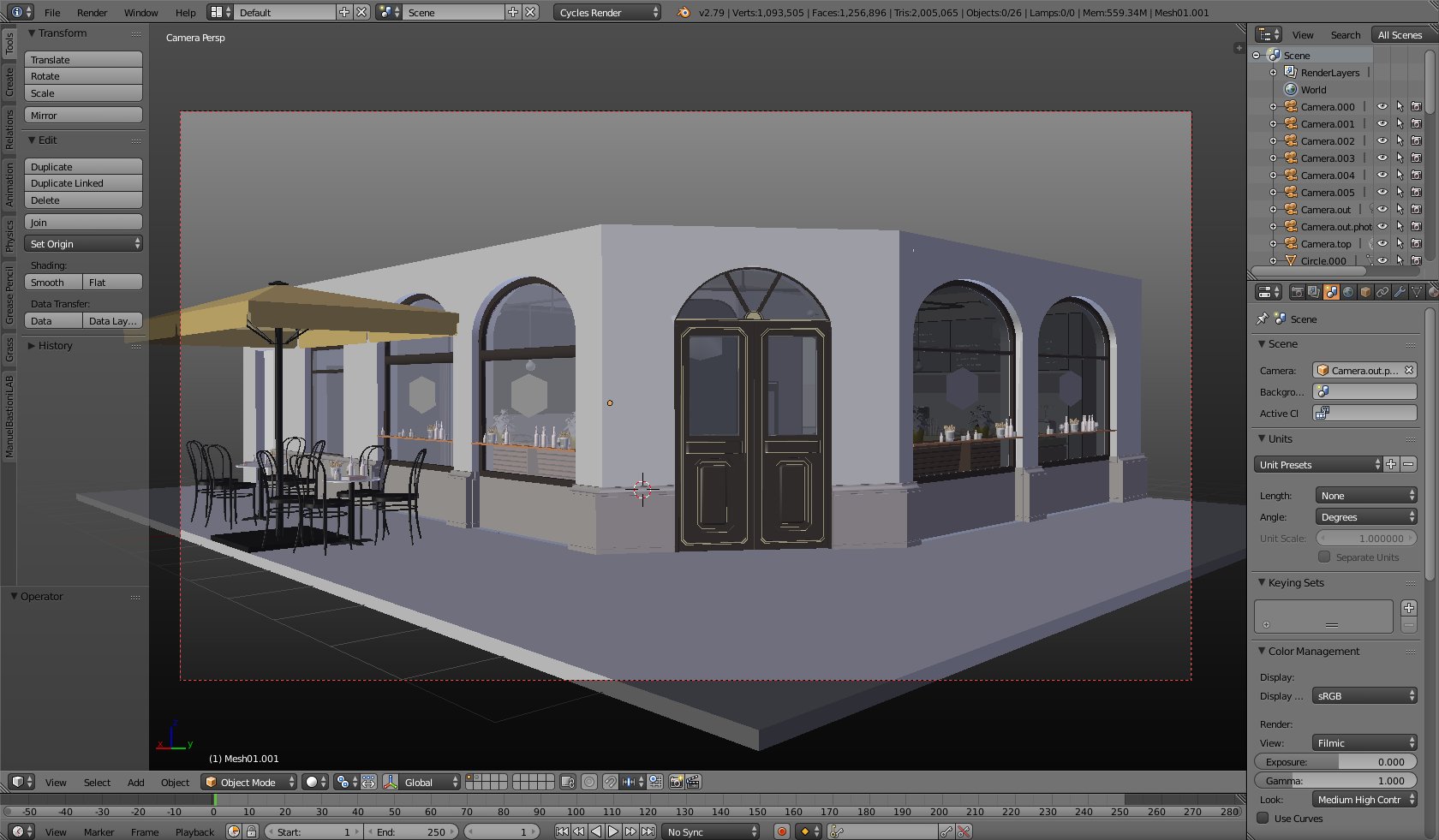Expand the History panel

click(x=32, y=345)
